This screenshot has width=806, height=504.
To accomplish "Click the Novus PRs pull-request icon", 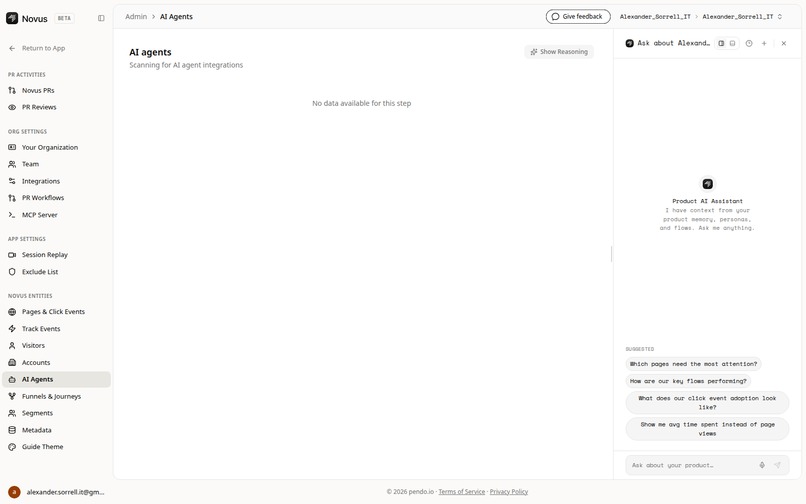I will pyautogui.click(x=12, y=90).
